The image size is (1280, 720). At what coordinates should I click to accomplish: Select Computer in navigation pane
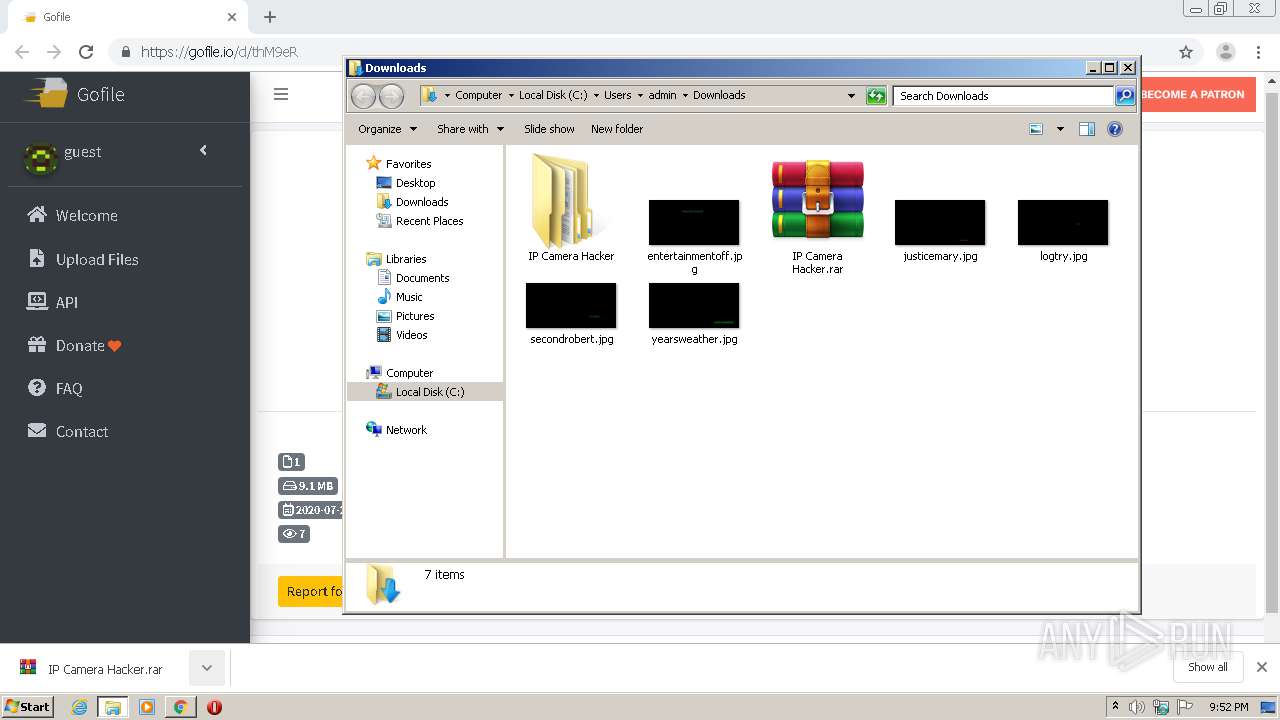click(409, 373)
